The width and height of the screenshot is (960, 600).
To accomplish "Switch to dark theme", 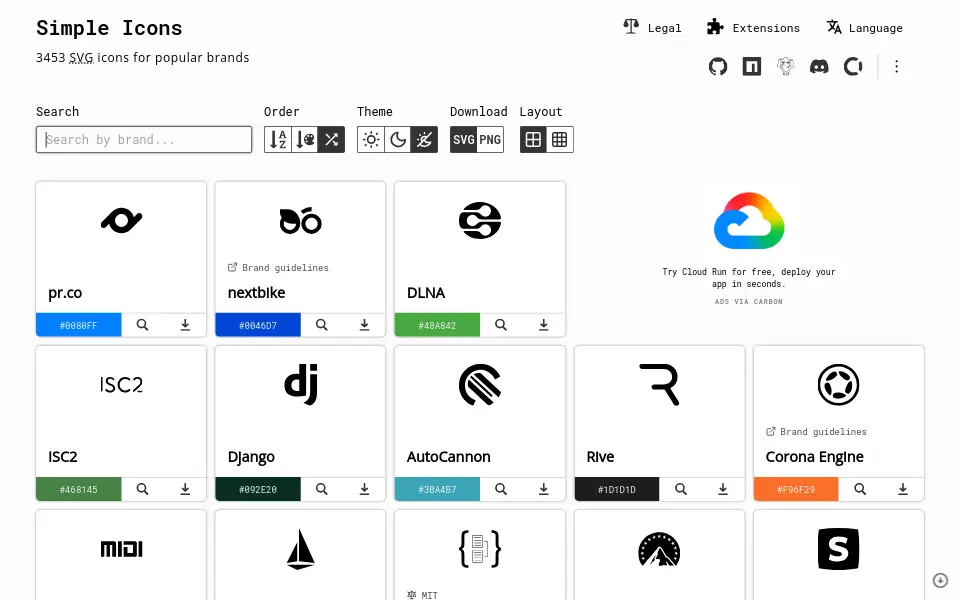I will (x=398, y=140).
